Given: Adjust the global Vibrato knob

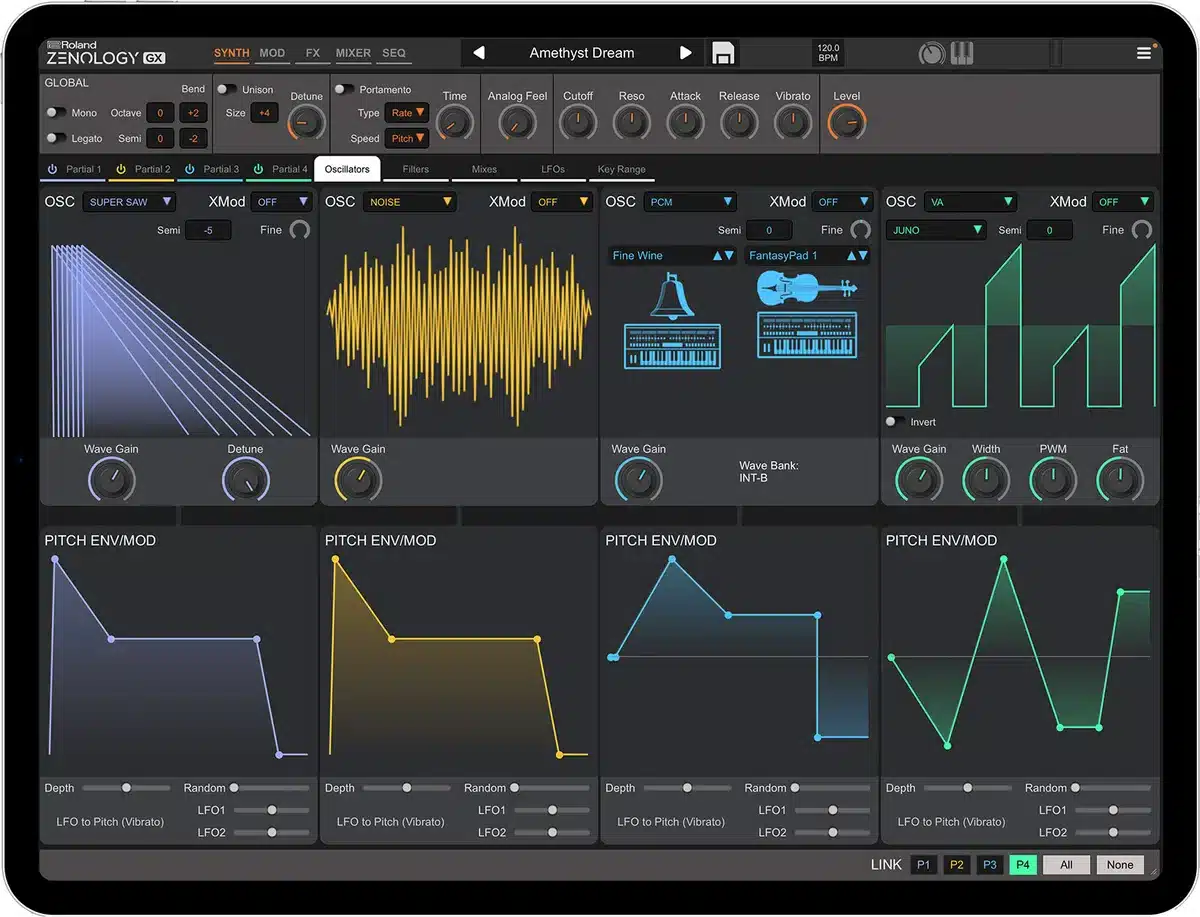Looking at the screenshot, I should [x=794, y=123].
